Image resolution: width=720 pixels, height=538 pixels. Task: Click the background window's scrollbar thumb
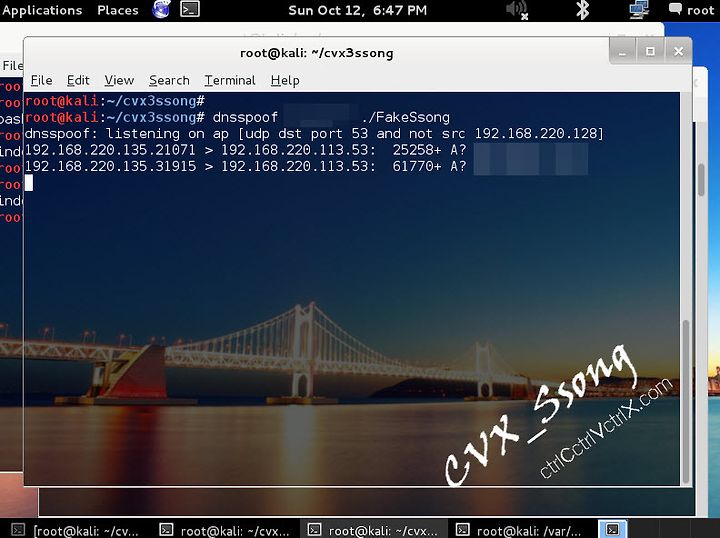[x=701, y=180]
